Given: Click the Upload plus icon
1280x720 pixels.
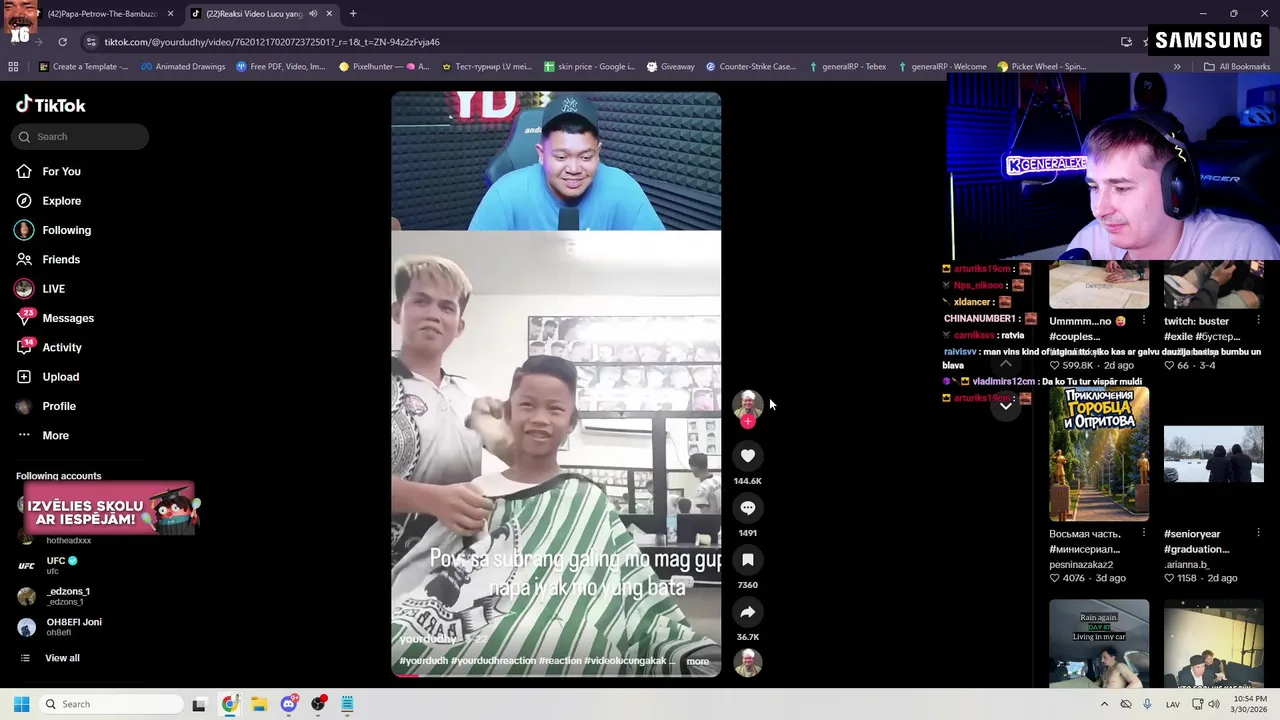Looking at the screenshot, I should coord(24,377).
